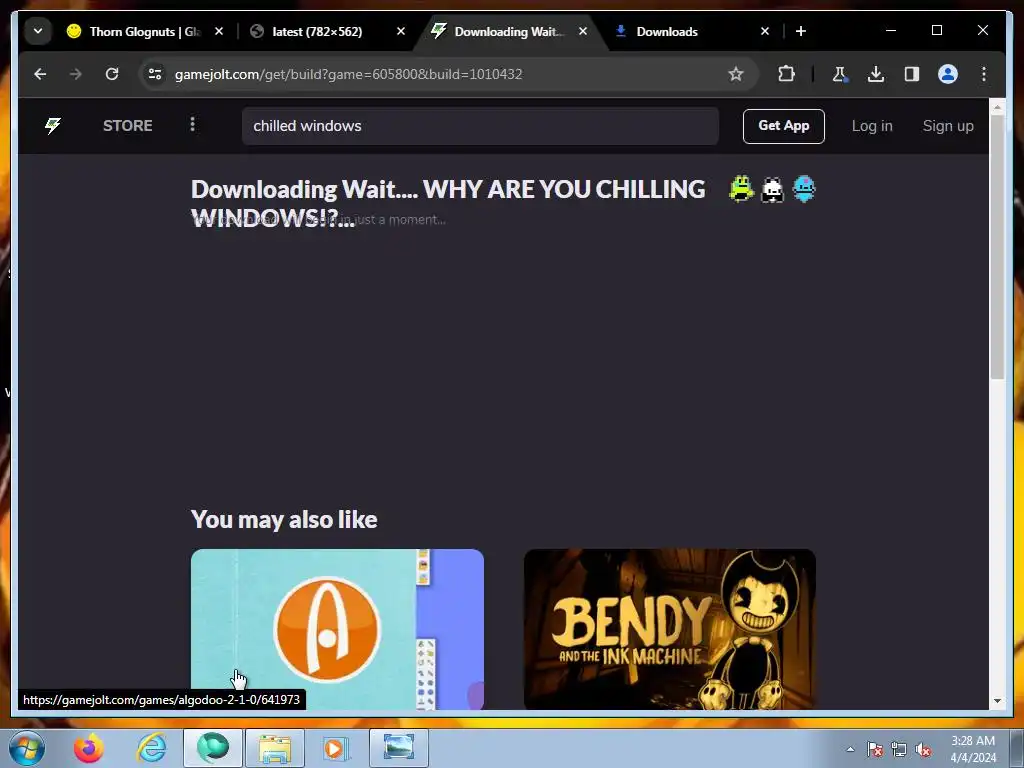Open the Action Center flag icon

click(874, 749)
